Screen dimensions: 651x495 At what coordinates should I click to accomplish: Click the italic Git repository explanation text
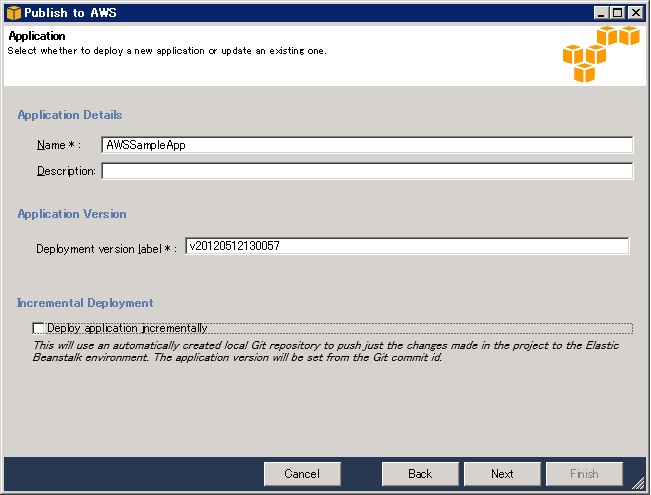click(x=326, y=351)
